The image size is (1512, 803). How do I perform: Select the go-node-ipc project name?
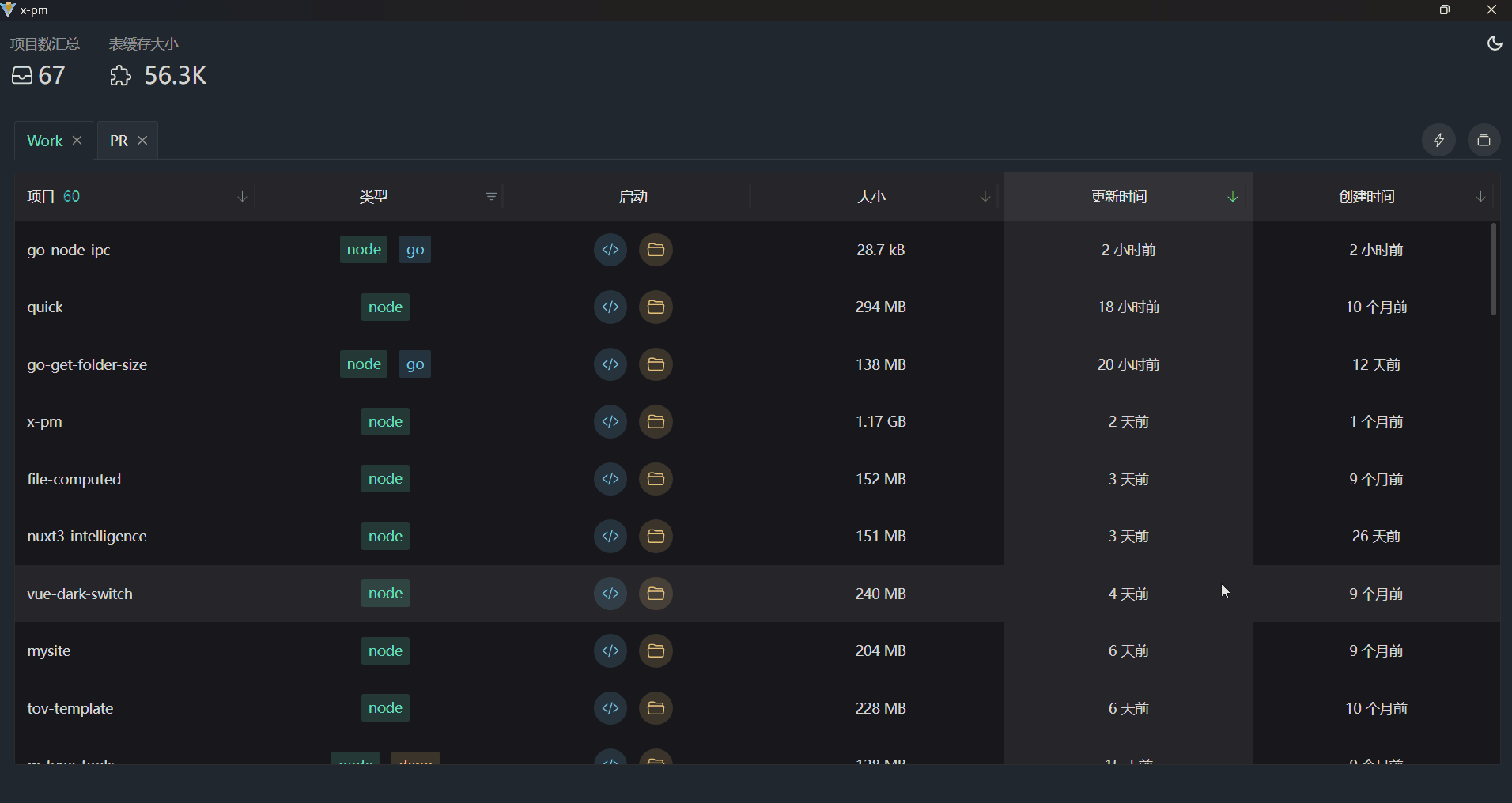click(69, 251)
